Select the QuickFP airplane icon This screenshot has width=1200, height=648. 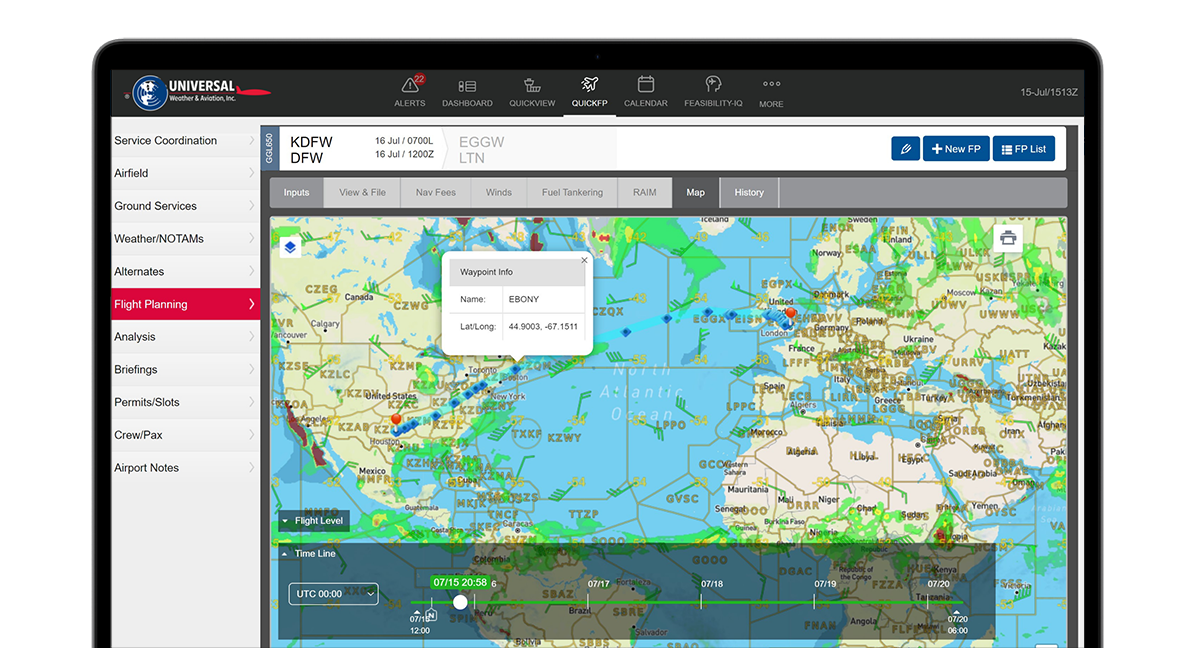589,85
